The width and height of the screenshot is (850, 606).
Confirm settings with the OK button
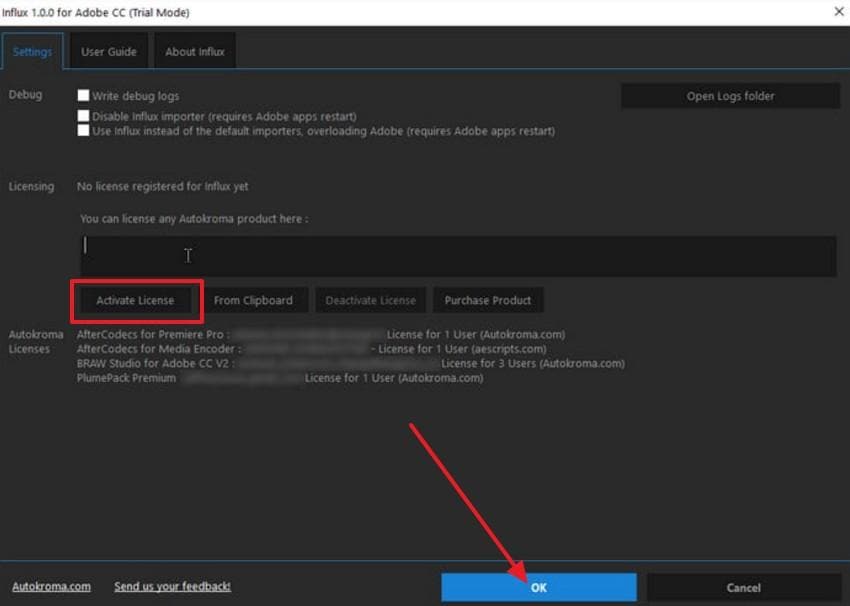[x=537, y=587]
